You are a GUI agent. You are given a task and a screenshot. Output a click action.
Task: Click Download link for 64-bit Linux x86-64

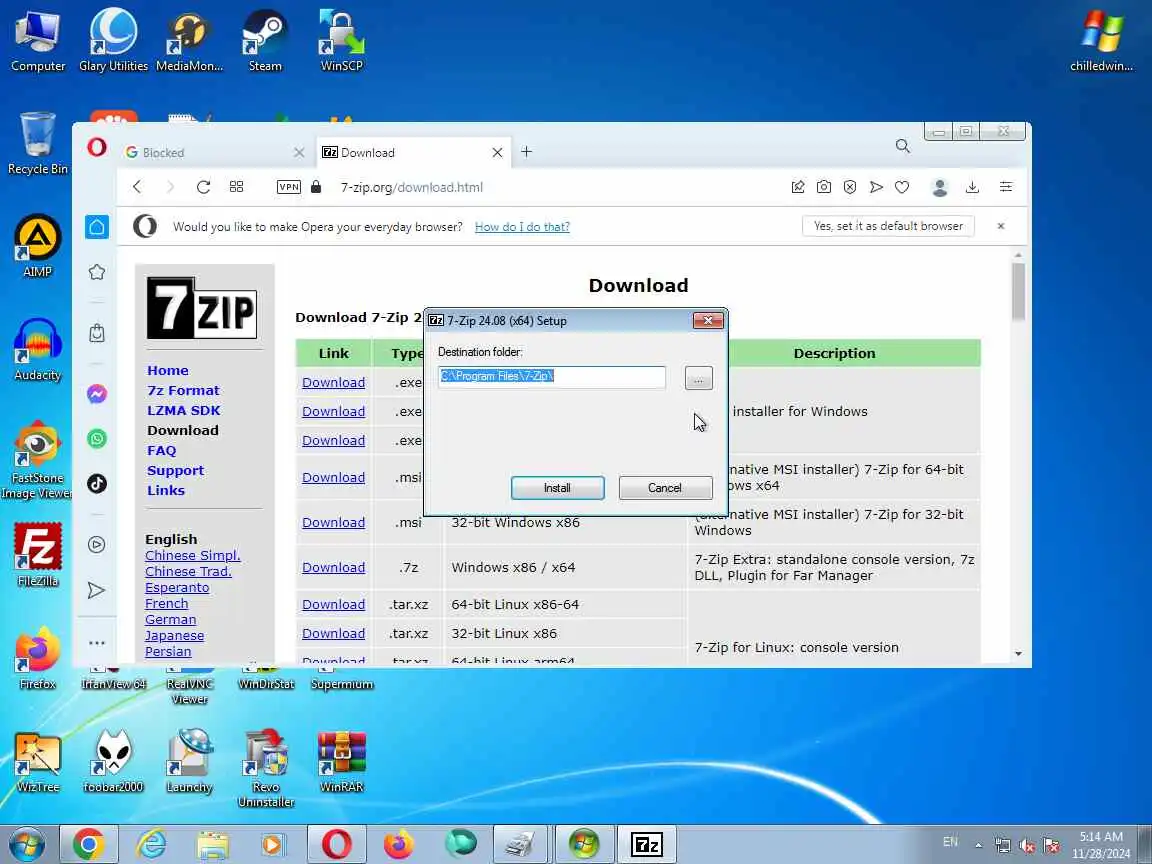334,604
